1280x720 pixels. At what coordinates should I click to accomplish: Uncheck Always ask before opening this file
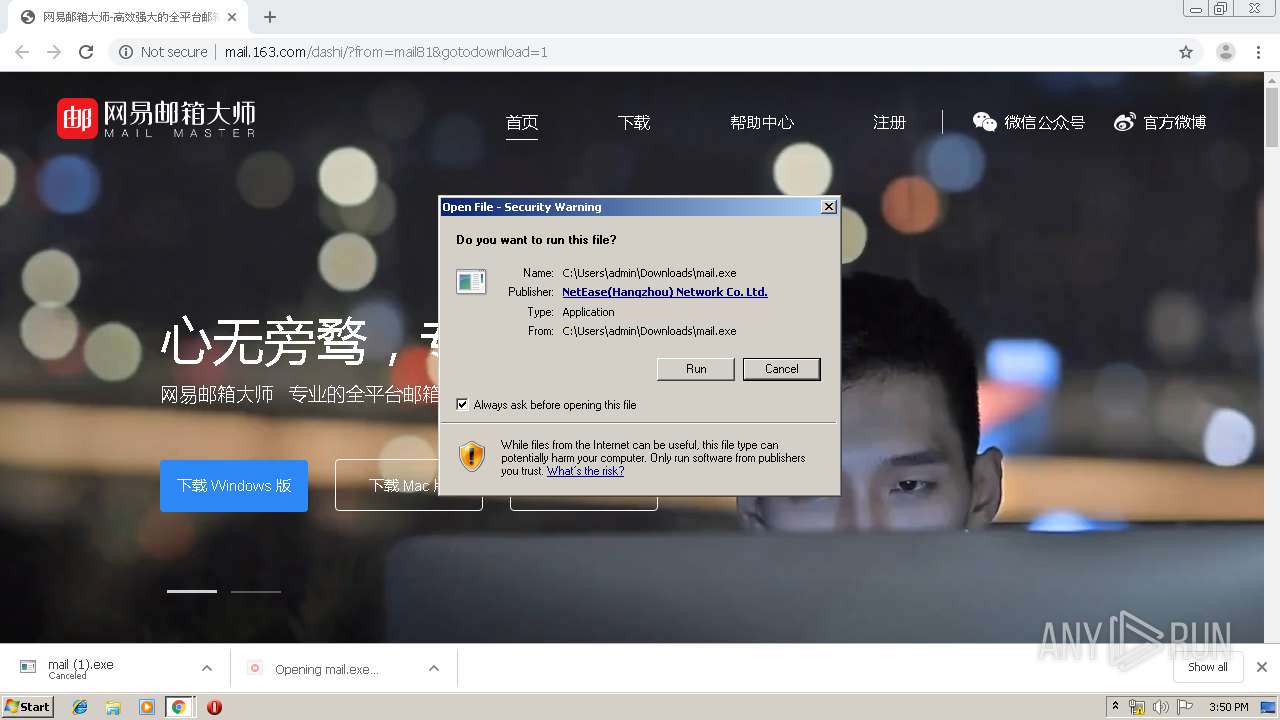click(462, 405)
